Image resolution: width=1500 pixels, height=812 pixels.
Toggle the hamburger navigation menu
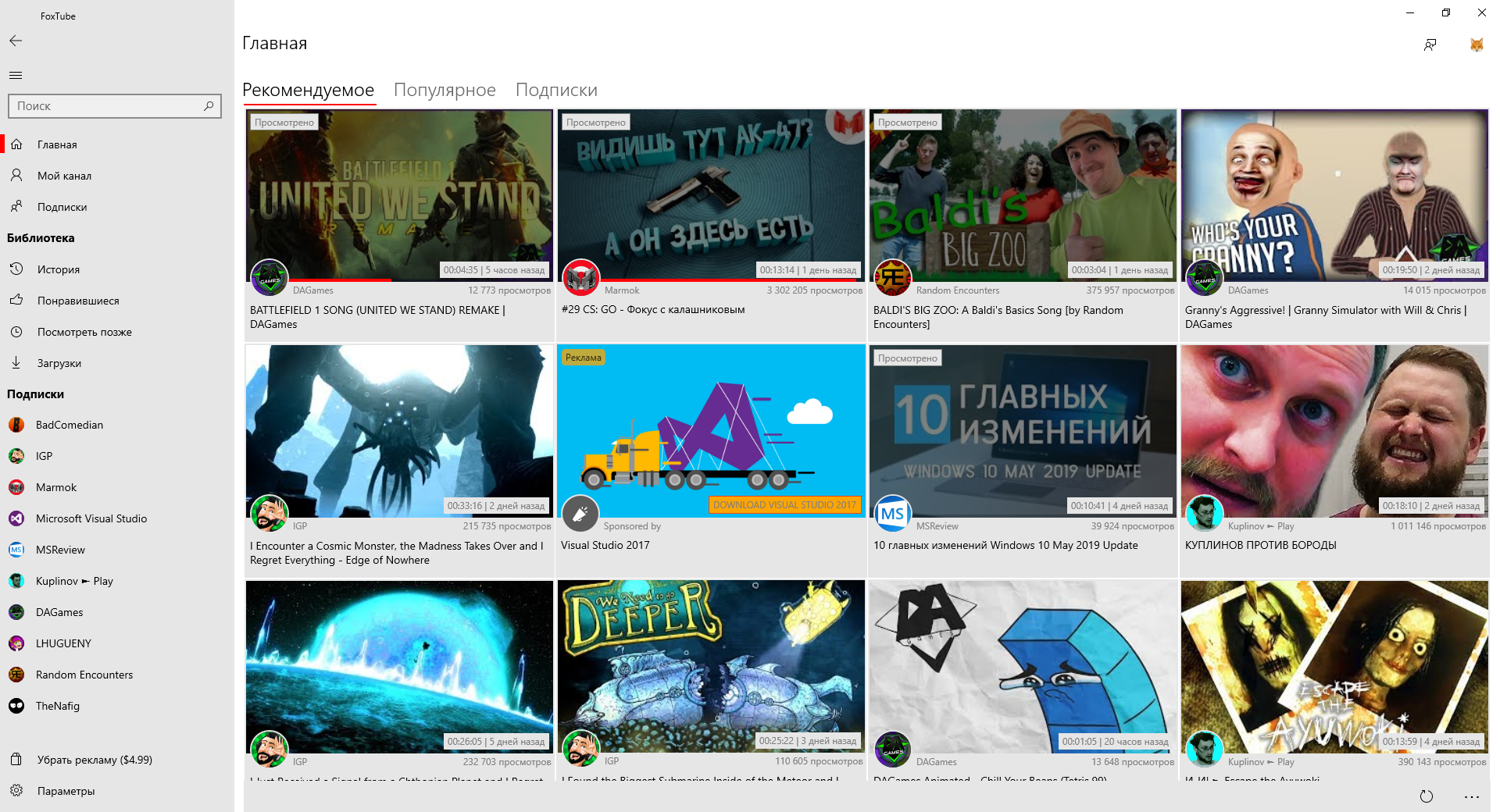(x=16, y=75)
